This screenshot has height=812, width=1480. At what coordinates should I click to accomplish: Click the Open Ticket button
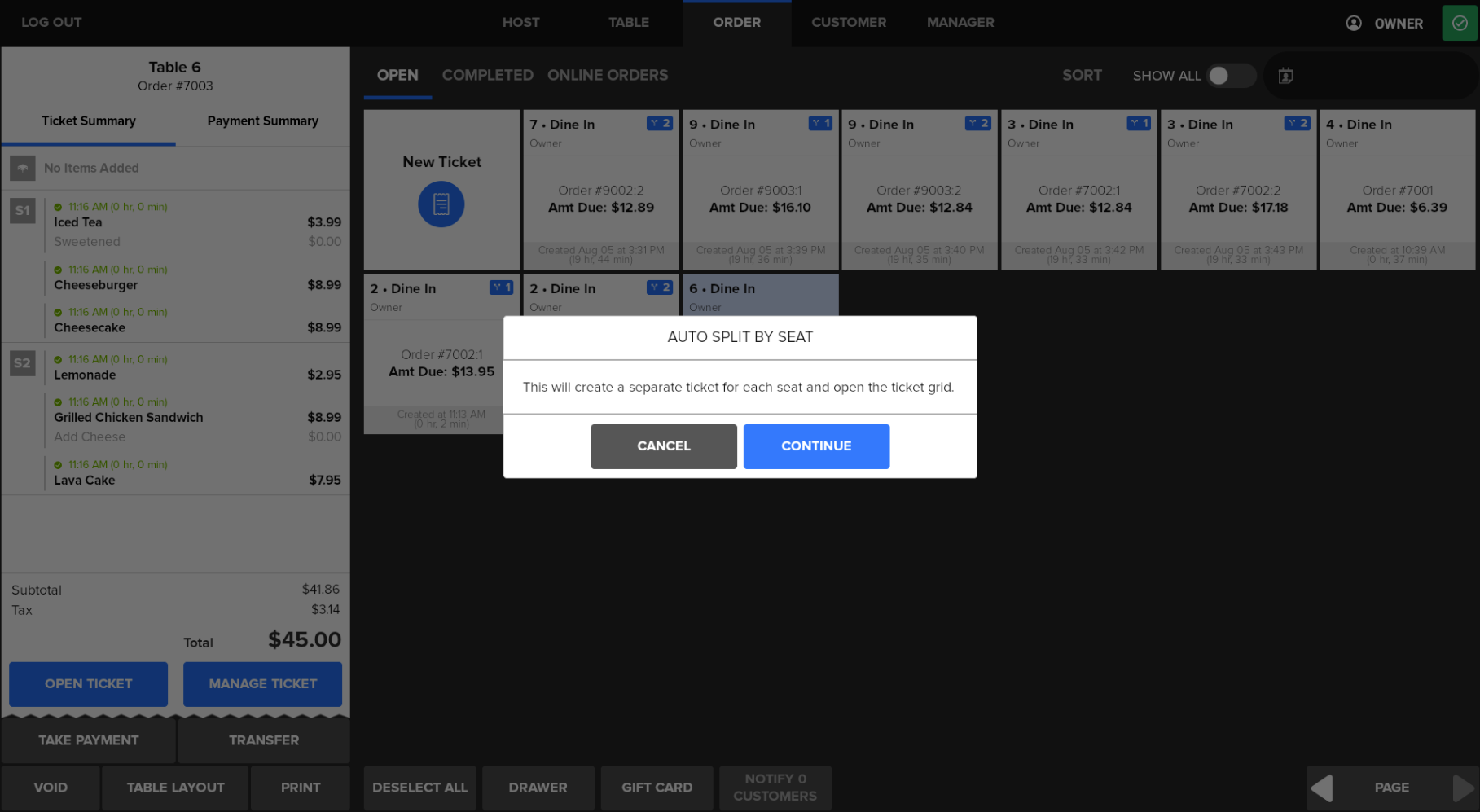point(89,684)
